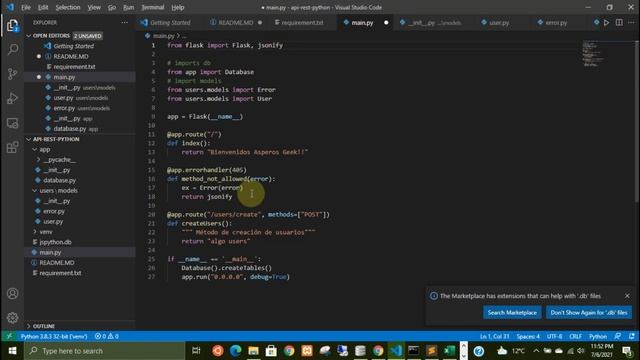Change Spaces: 4 indentation setting
This screenshot has width=640, height=360.
tap(528, 336)
